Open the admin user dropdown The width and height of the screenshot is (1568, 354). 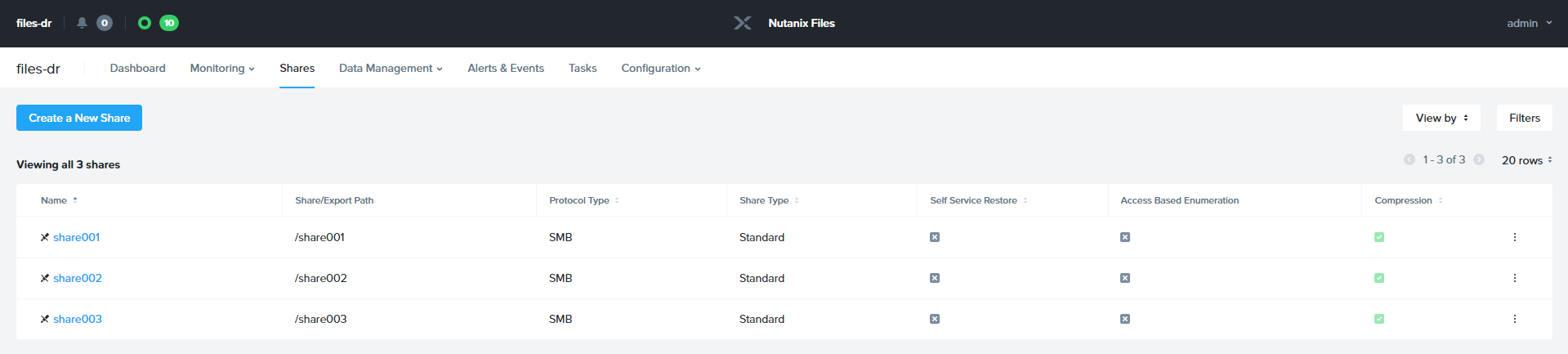(x=1529, y=23)
